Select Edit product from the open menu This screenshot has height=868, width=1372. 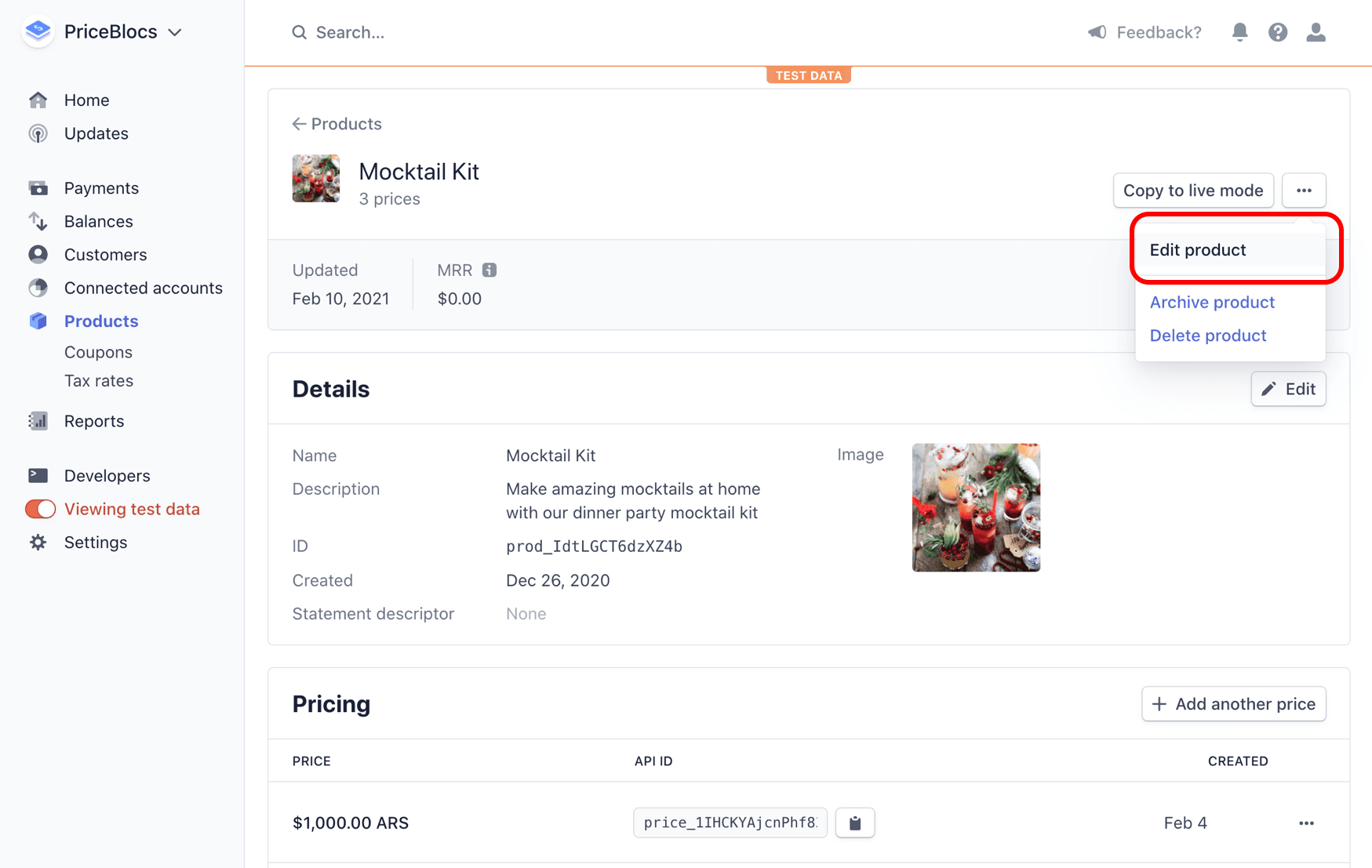point(1197,249)
